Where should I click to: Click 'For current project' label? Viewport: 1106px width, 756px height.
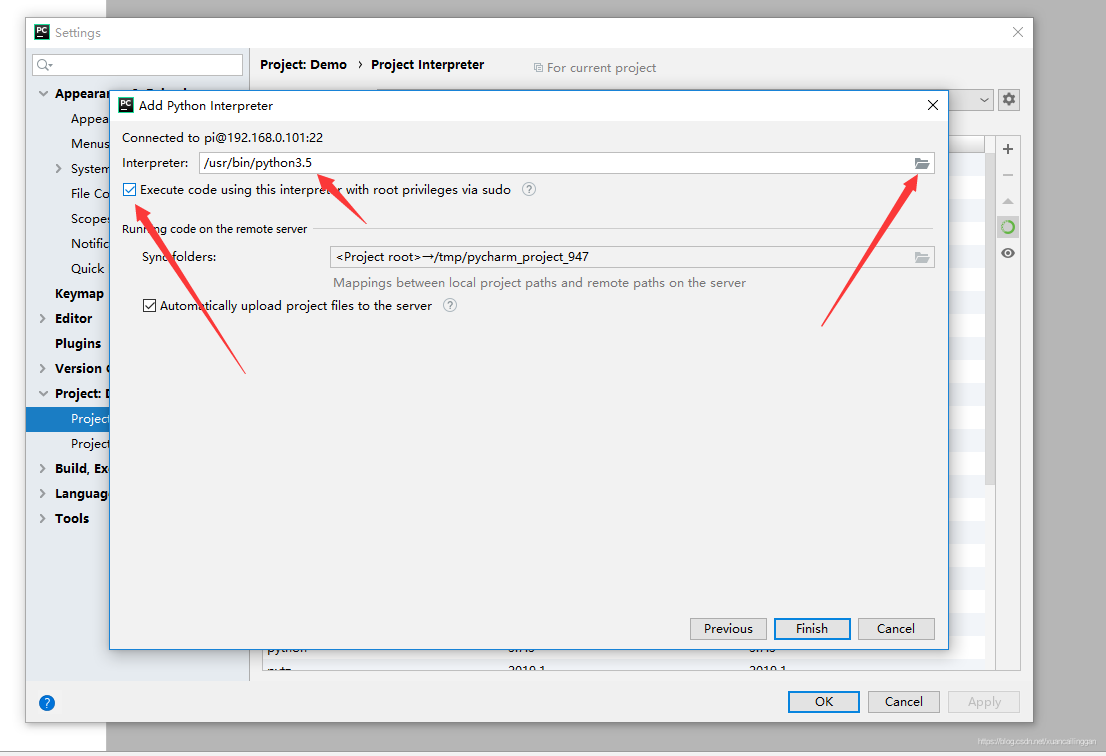coord(601,68)
